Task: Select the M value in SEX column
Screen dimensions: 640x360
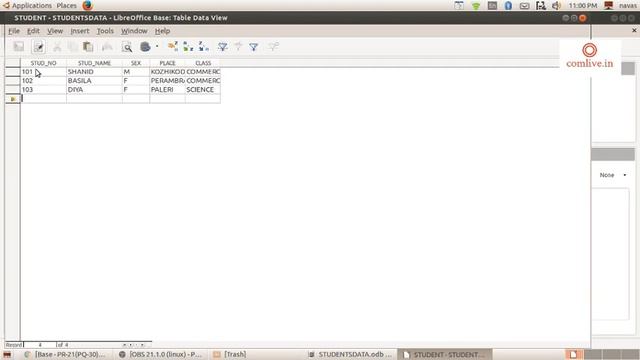Action: tap(136, 72)
